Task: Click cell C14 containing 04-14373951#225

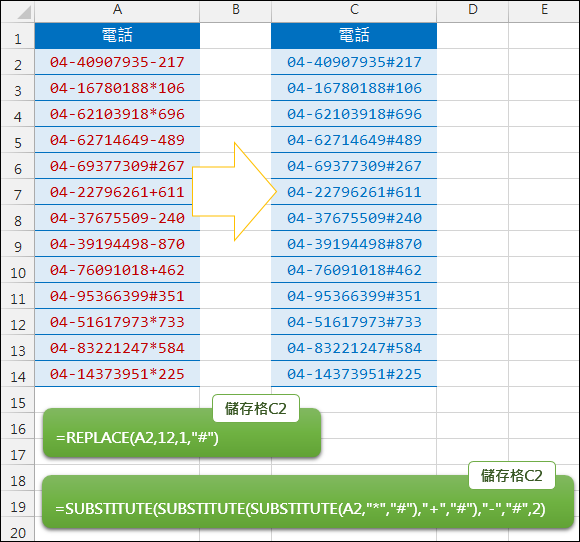Action: [x=354, y=374]
